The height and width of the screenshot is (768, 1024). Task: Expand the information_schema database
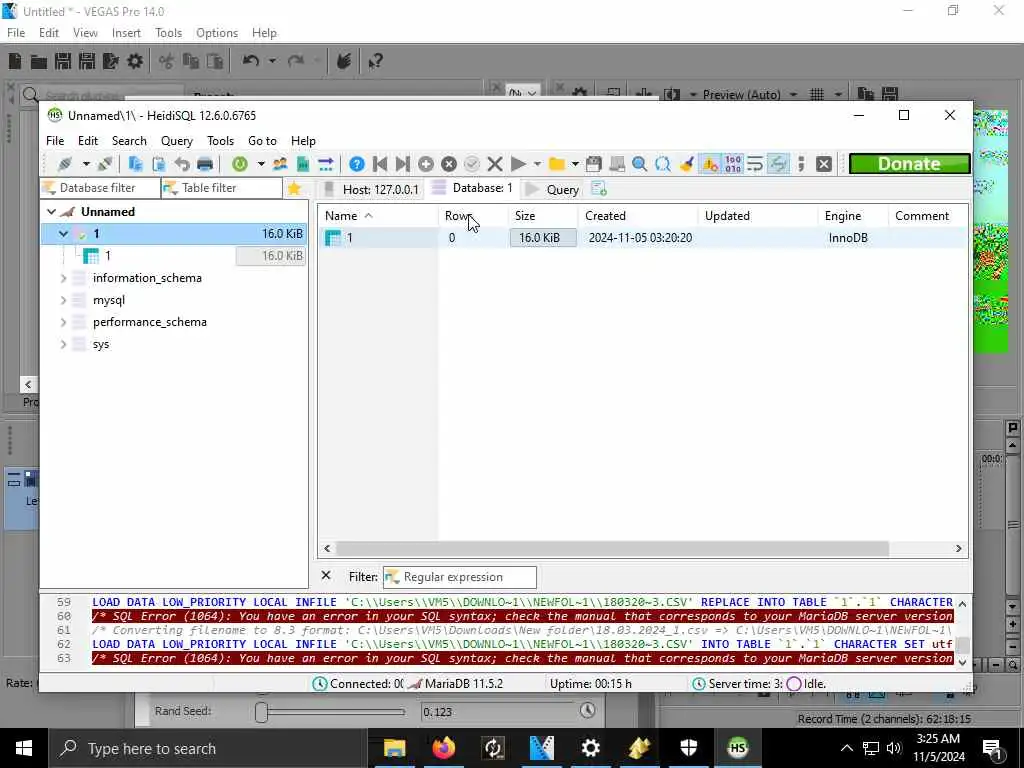(x=63, y=278)
